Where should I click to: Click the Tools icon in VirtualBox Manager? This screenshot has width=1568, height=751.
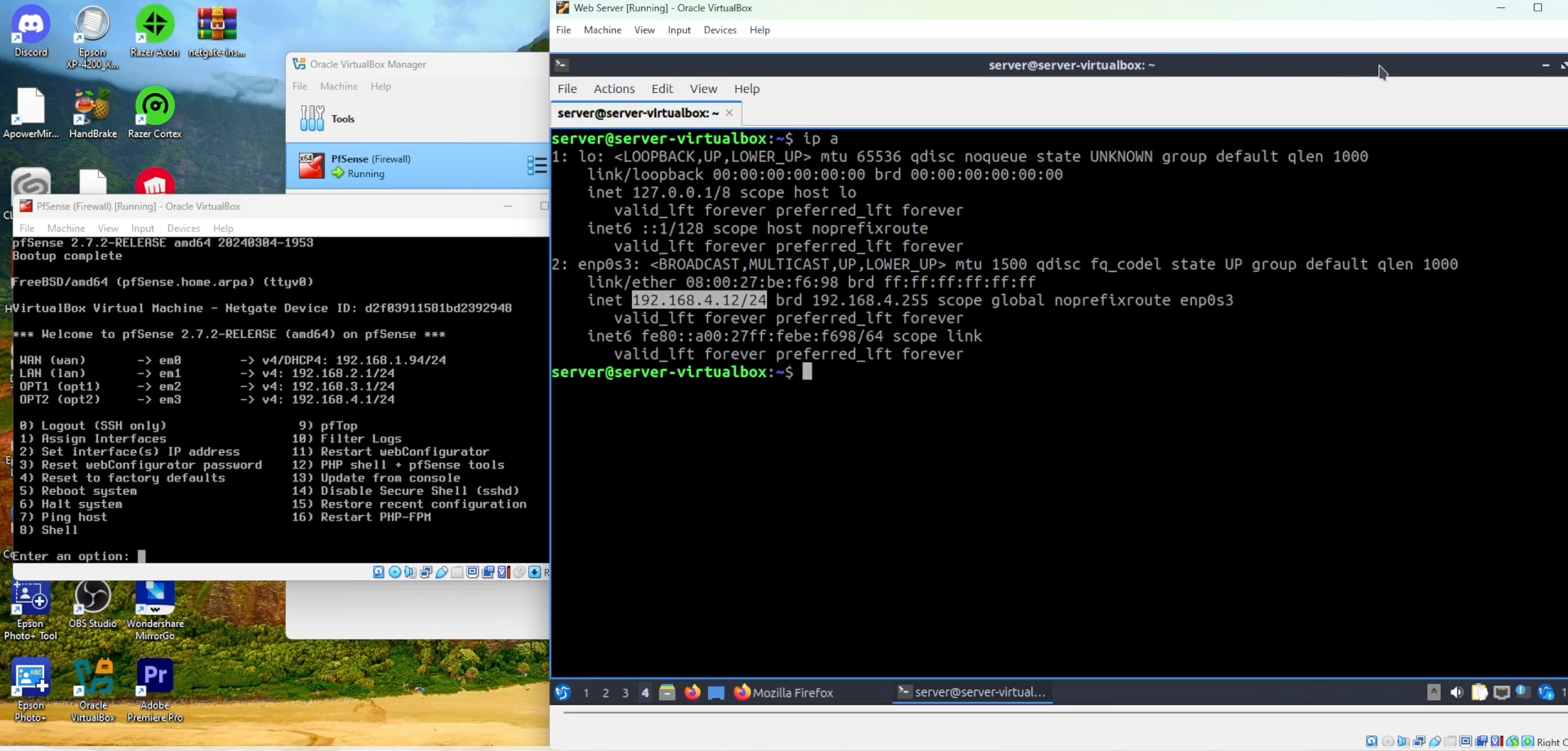coord(312,119)
